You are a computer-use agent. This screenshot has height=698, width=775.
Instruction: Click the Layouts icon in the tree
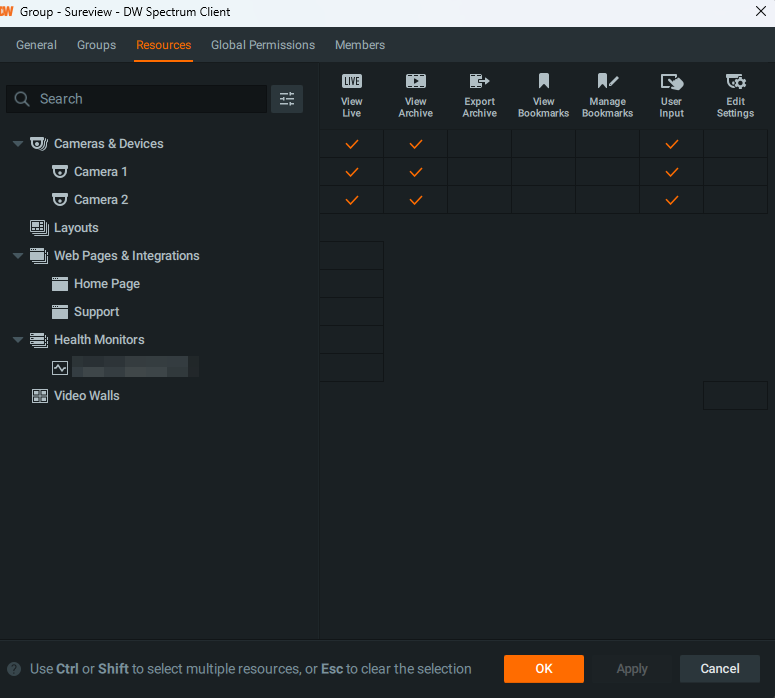click(39, 228)
